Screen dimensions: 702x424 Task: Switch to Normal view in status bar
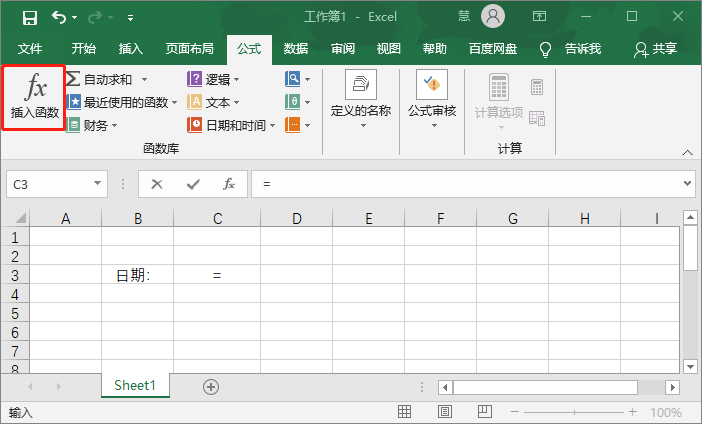click(x=404, y=412)
